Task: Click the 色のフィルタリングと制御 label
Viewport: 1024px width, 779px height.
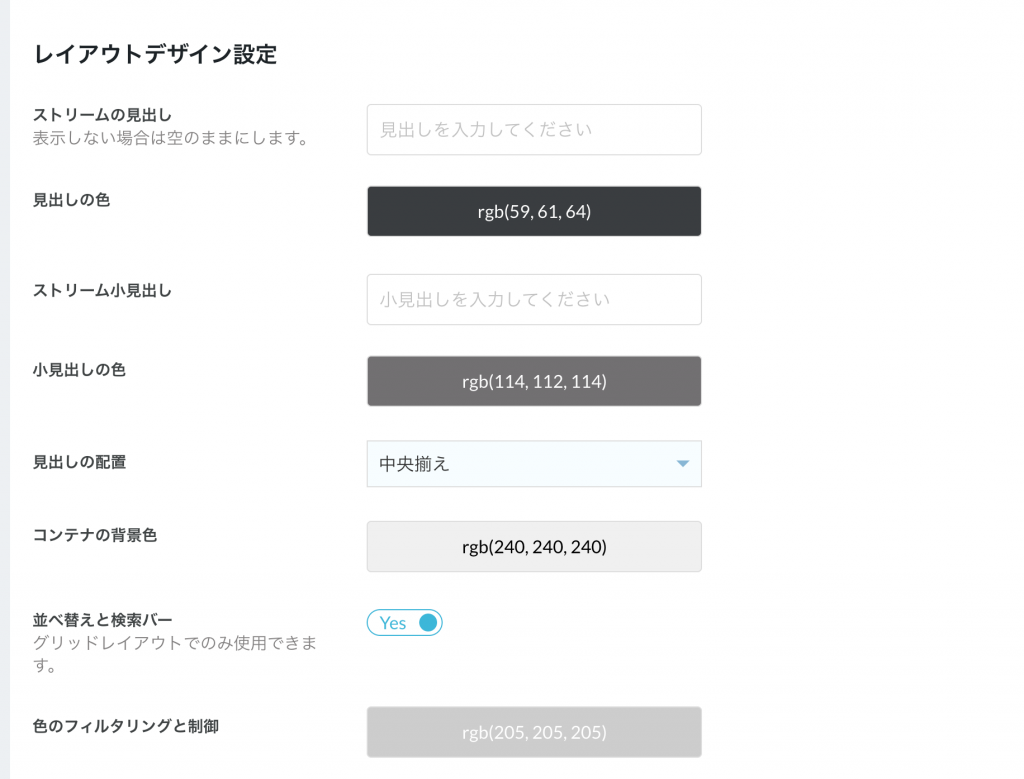Action: pyautogui.click(x=126, y=726)
